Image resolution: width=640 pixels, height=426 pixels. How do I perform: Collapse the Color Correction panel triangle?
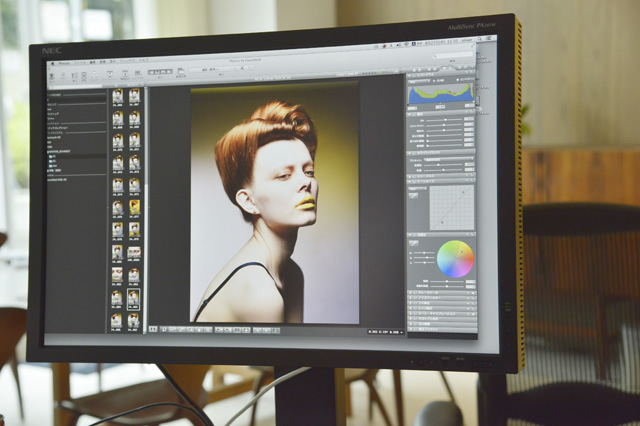(410, 235)
